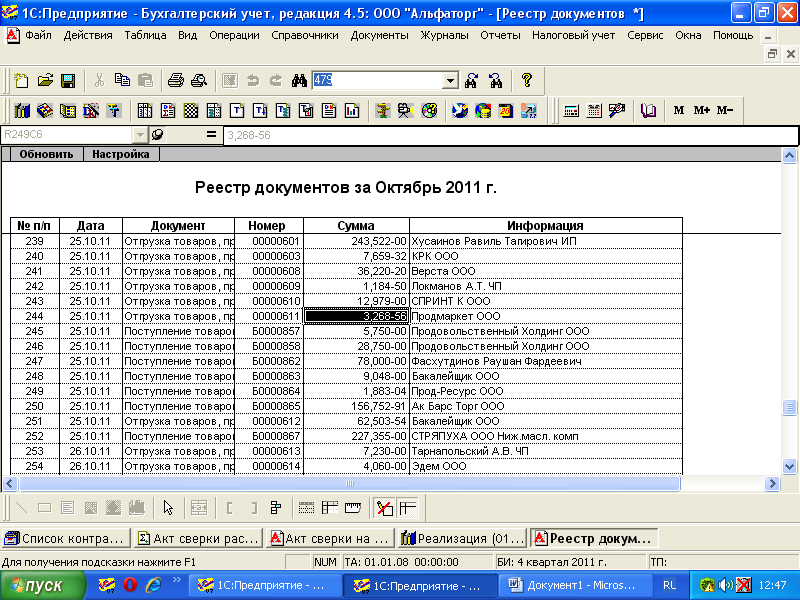Screen dimensions: 800x600
Task: Select the arrow pointer tool in bottom toolbar
Action: pyautogui.click(x=168, y=508)
